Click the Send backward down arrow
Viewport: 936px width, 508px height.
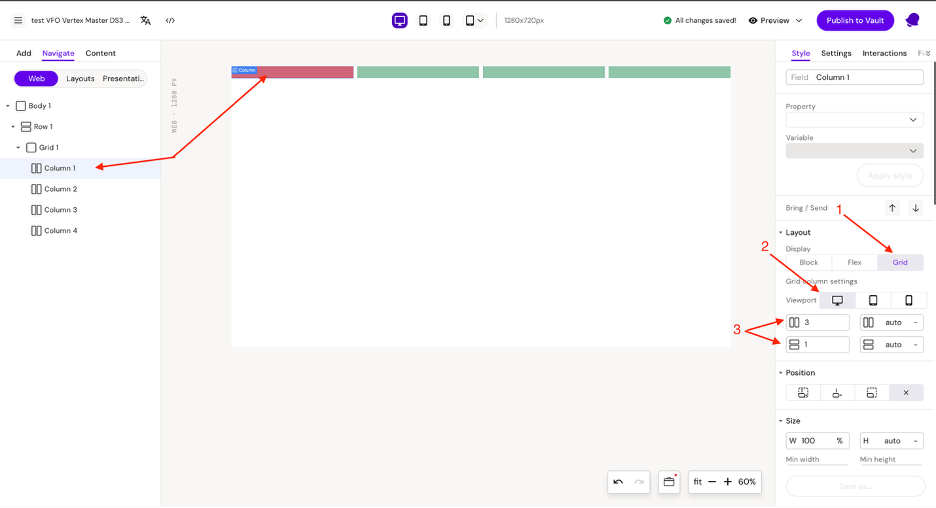click(915, 208)
